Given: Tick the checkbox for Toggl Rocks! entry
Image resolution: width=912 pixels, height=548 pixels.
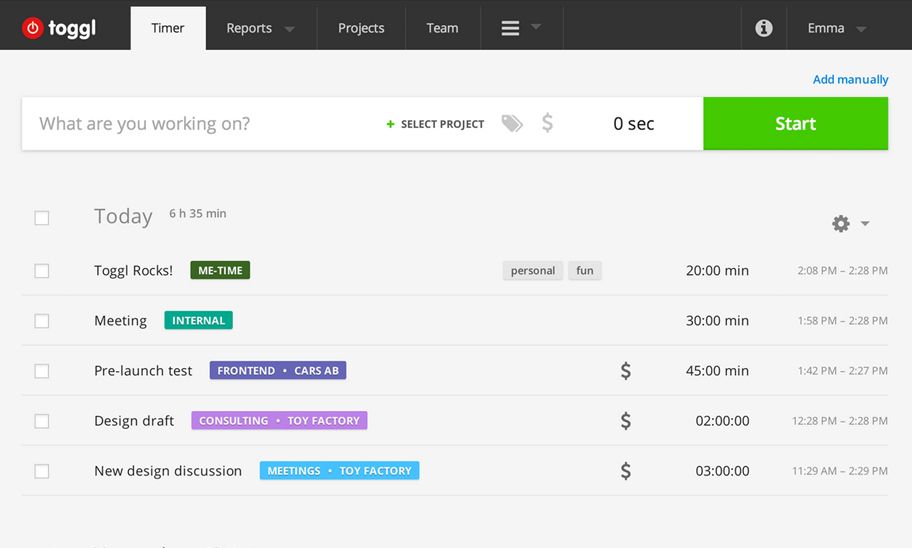Looking at the screenshot, I should pyautogui.click(x=42, y=271).
